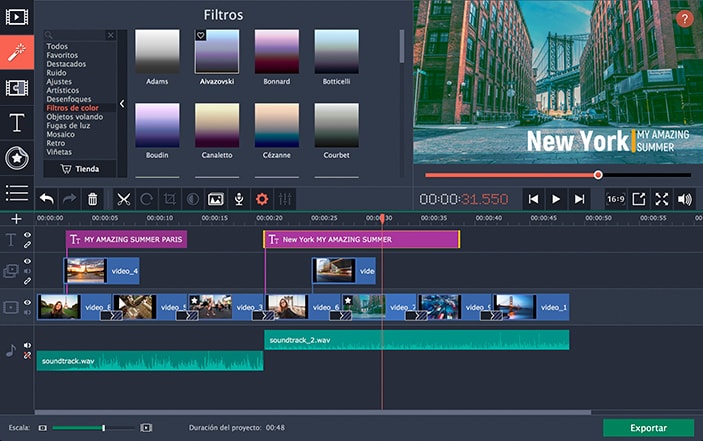Mute the audio track

tap(27, 346)
